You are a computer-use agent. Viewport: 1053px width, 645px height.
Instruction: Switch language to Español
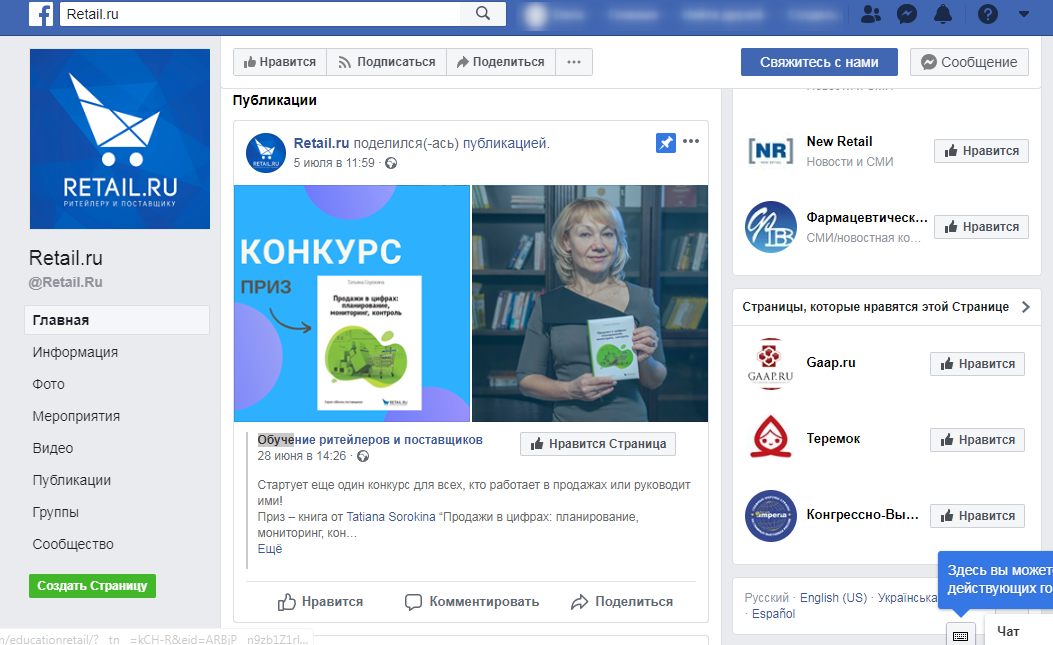point(773,614)
